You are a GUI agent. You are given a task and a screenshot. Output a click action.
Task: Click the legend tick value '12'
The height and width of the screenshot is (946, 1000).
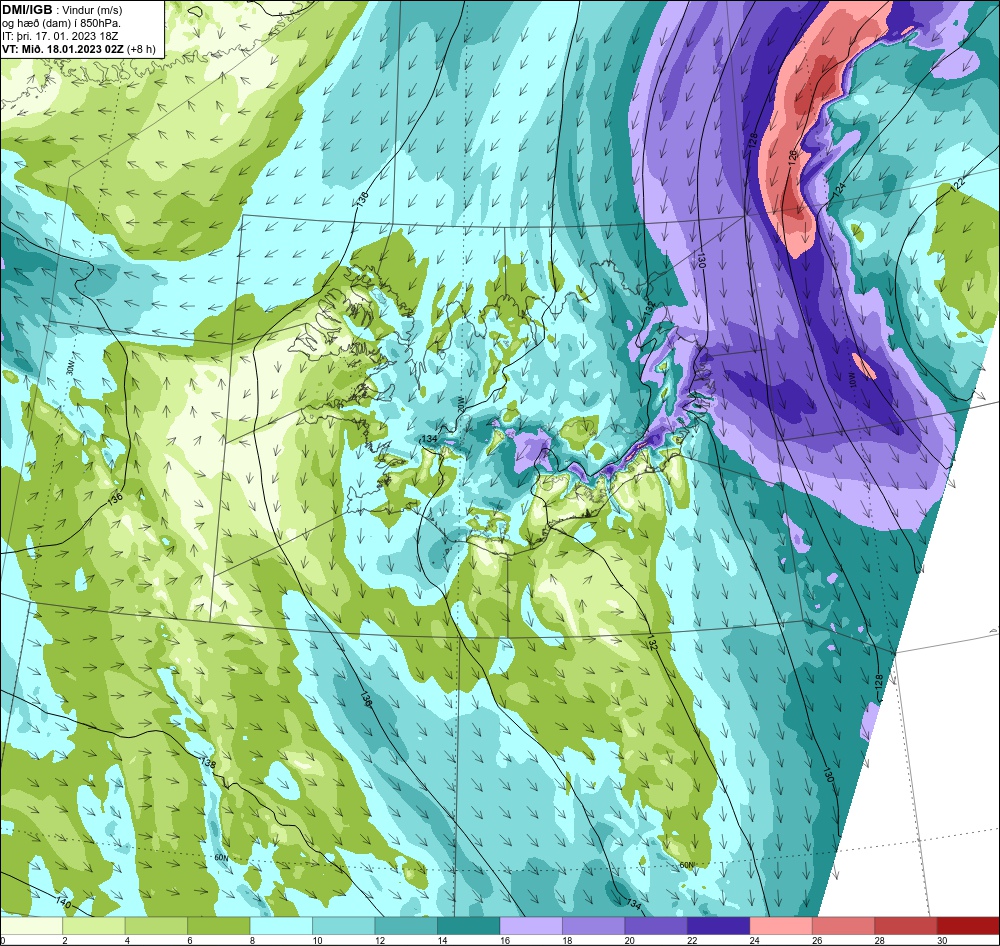pyautogui.click(x=378, y=940)
